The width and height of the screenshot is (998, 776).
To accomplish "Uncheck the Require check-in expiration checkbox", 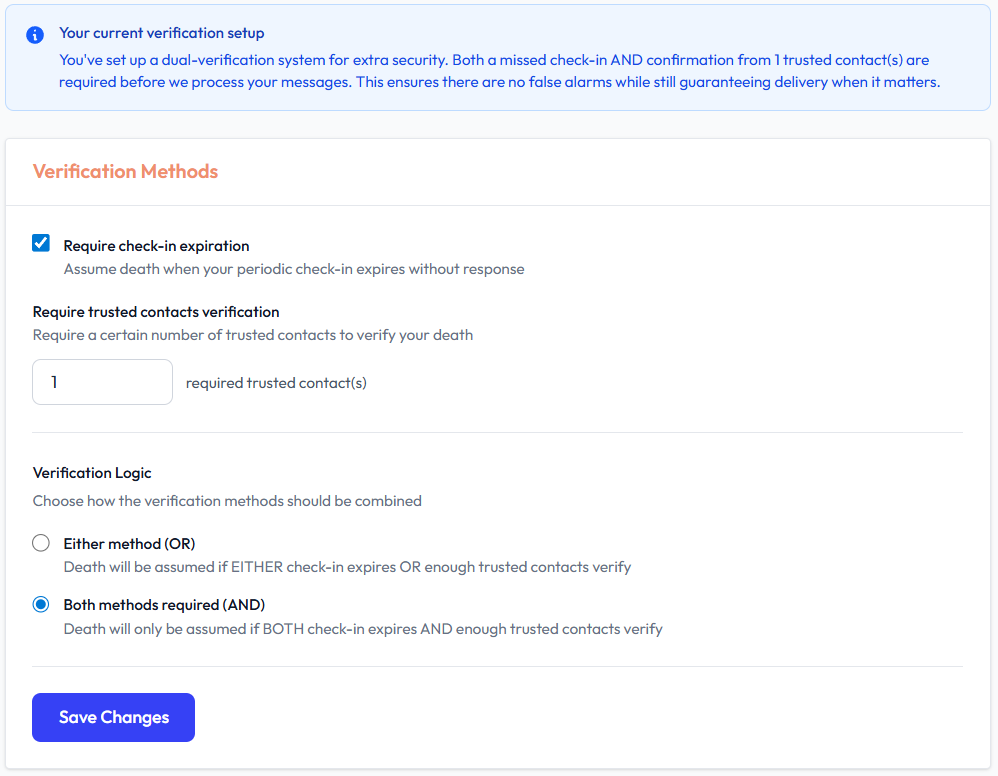I will (41, 243).
